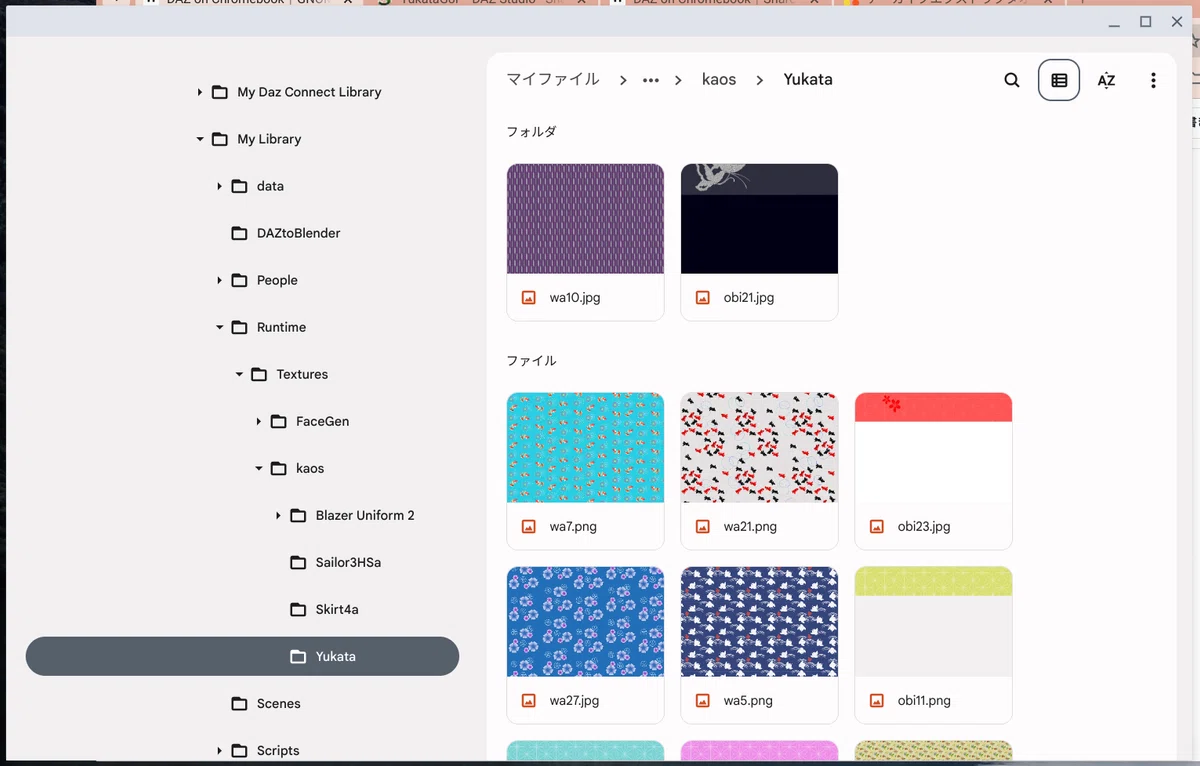Click Yukata in the breadcrumb path
This screenshot has height=766, width=1200.
808,80
